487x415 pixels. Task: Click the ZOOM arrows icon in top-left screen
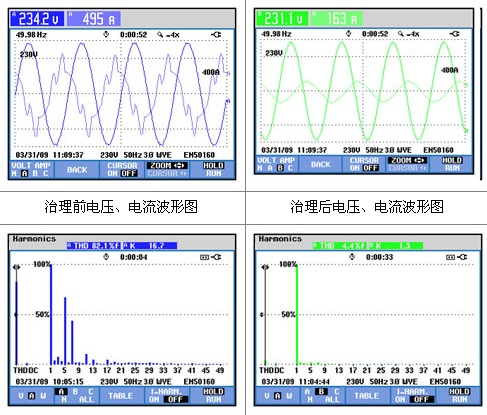pyautogui.click(x=181, y=165)
